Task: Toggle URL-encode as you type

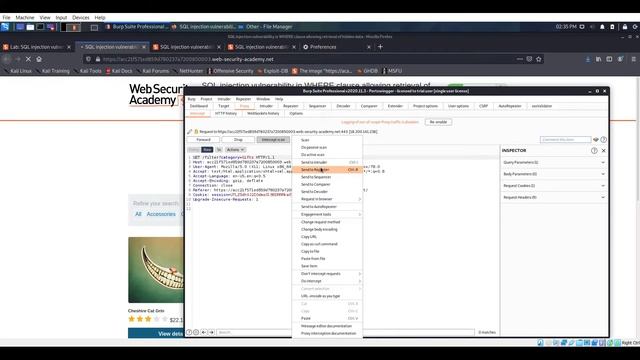Action: click(328, 296)
